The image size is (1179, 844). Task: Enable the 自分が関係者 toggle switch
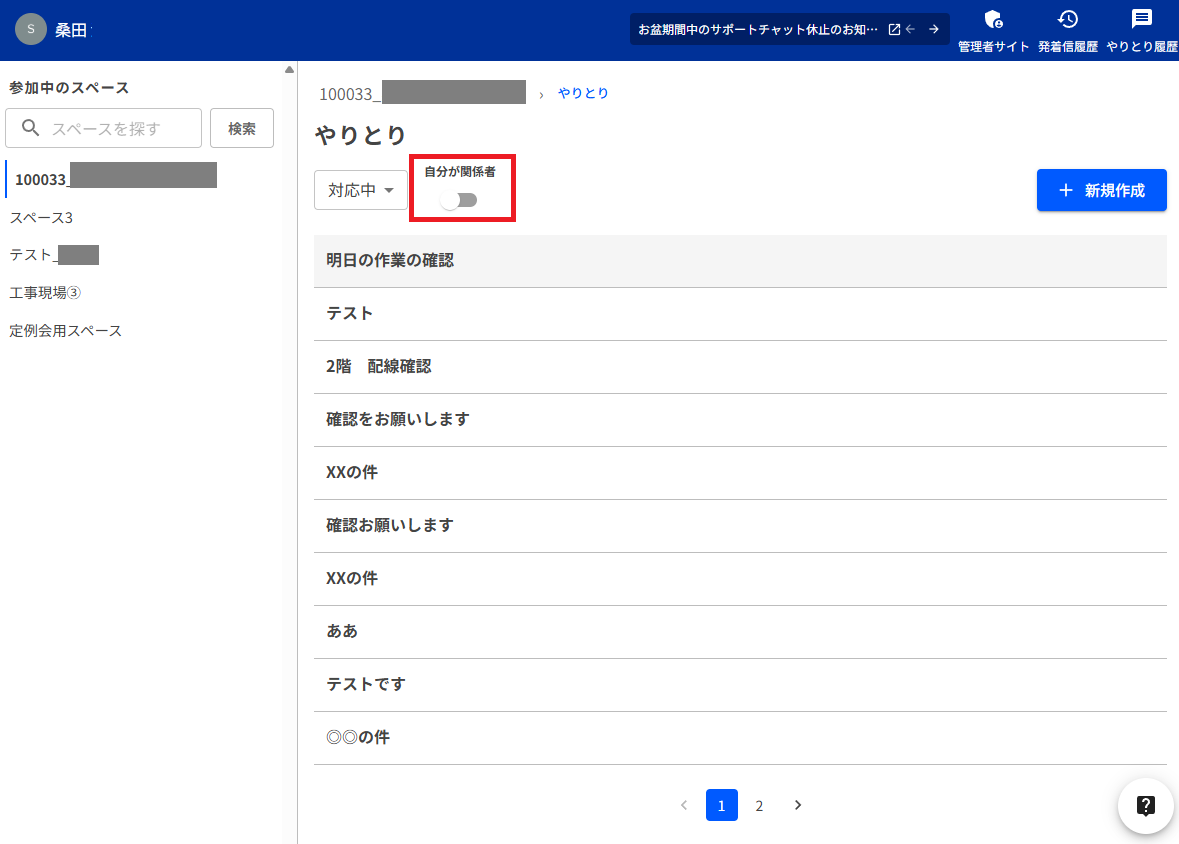coord(461,200)
